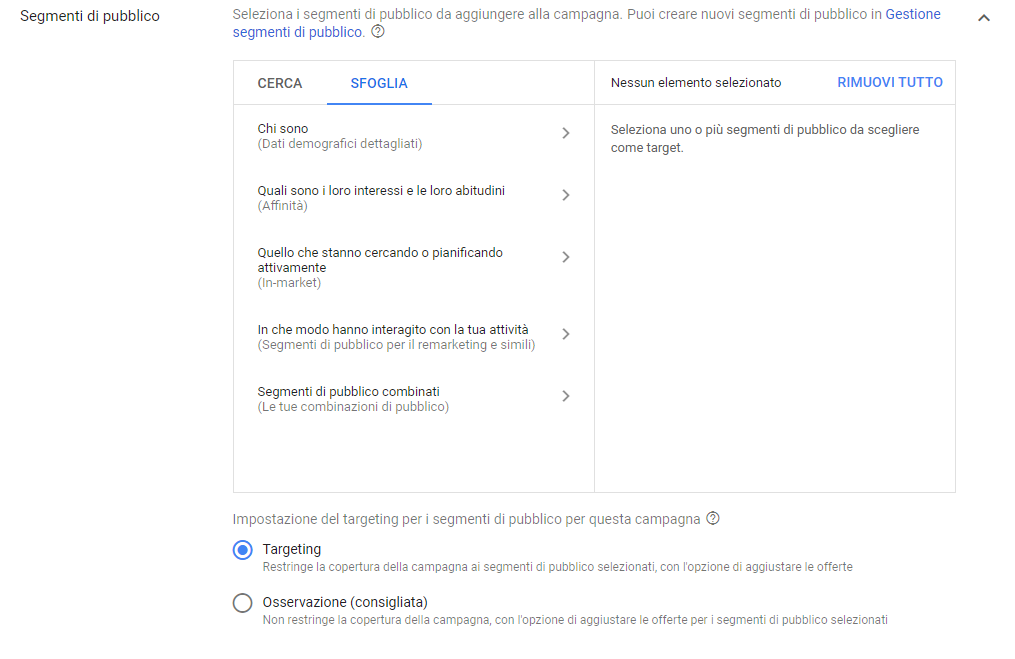
Task: Click the RIMUOVI TUTTO link
Action: pyautogui.click(x=889, y=83)
